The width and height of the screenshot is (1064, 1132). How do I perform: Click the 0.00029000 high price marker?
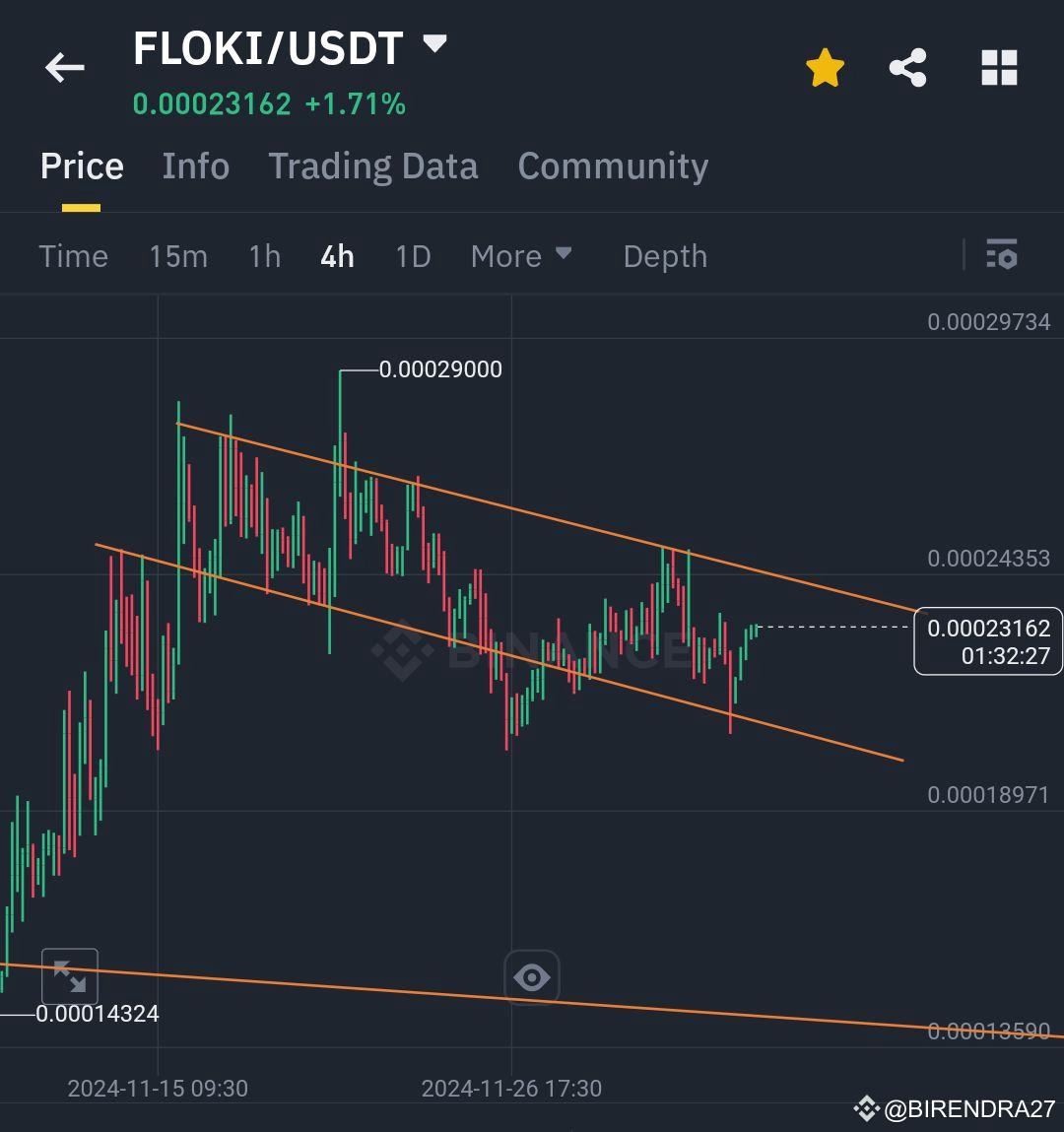pos(440,369)
